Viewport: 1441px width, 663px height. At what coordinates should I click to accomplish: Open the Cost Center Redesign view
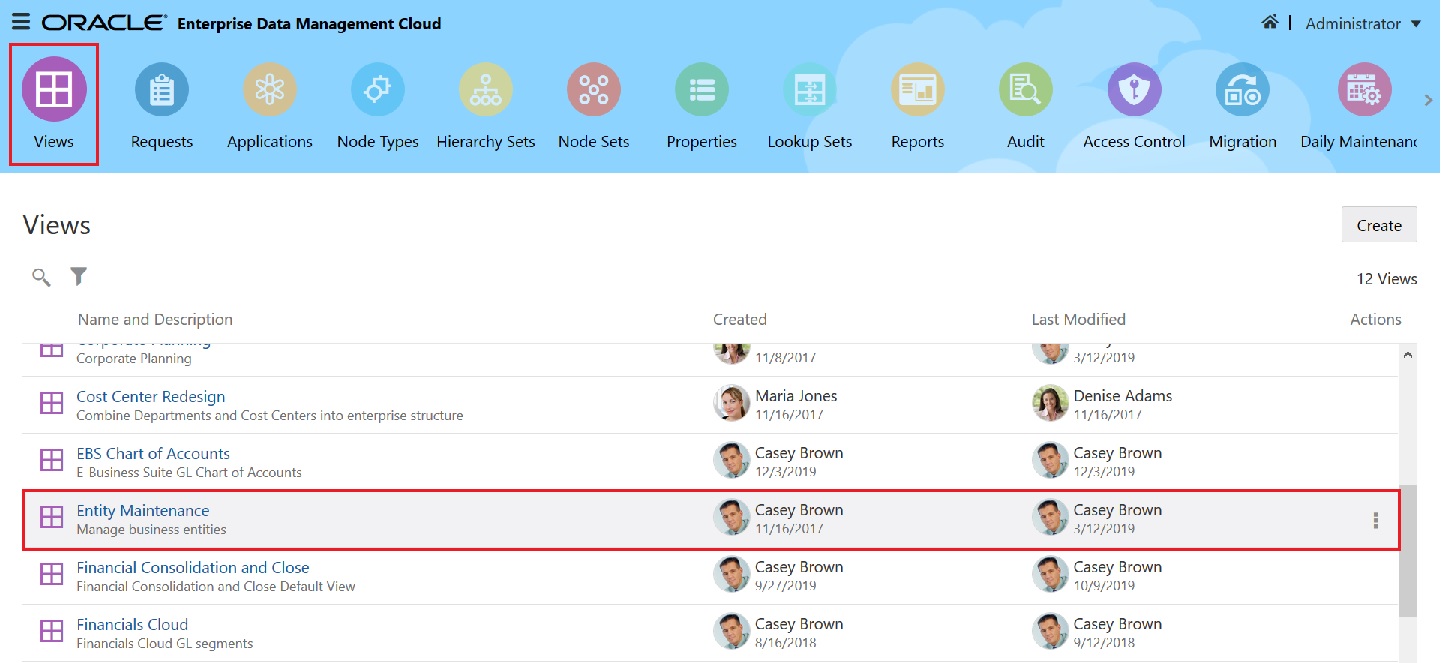point(151,397)
